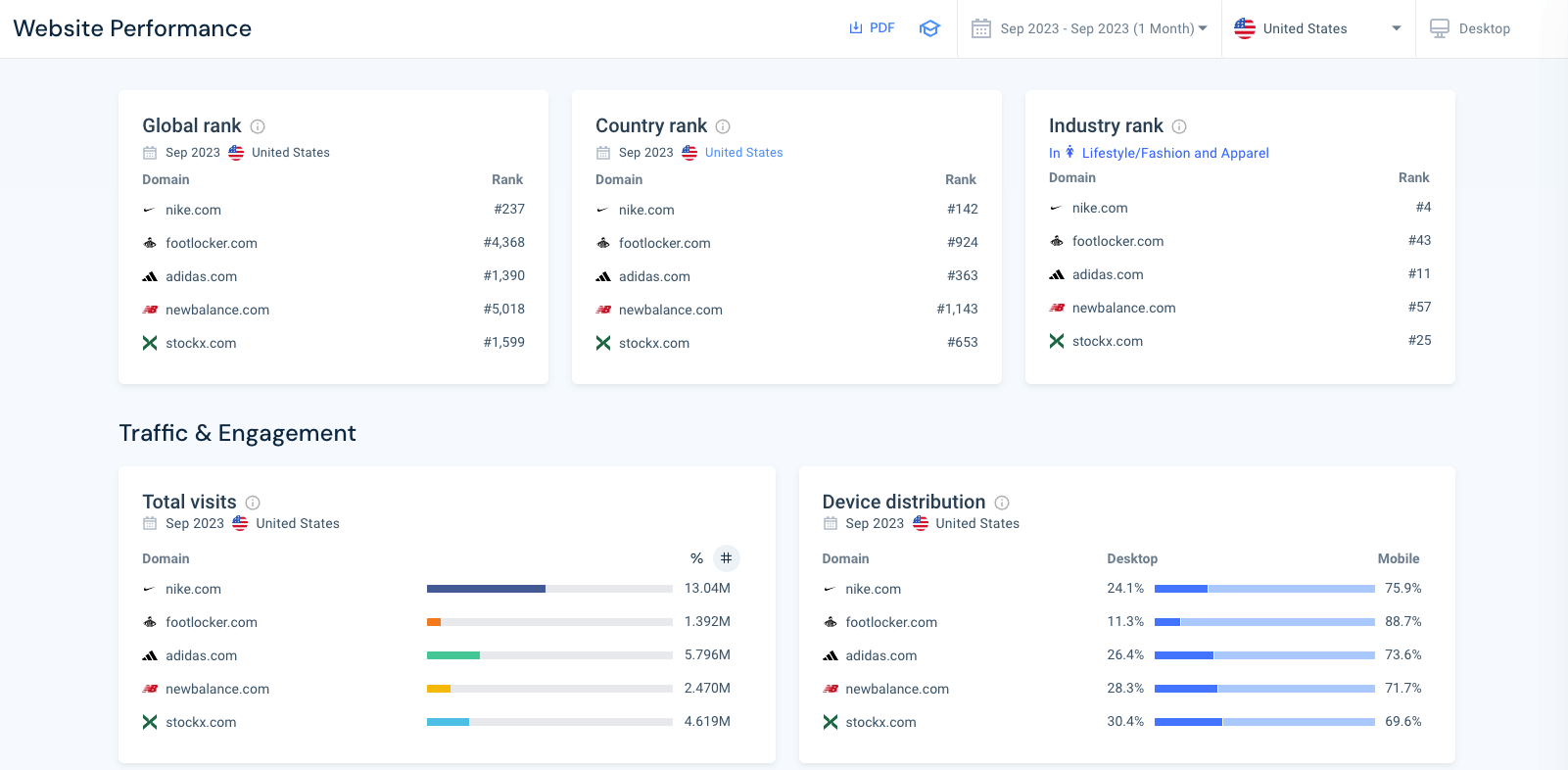Download the report as PDF
1568x770 pixels.
point(872,28)
